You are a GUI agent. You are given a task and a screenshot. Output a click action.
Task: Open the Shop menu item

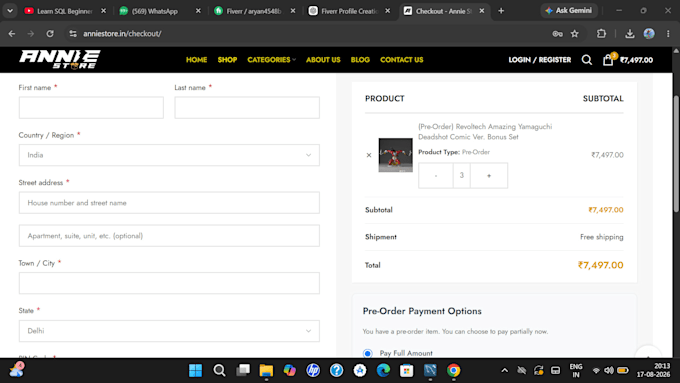click(227, 60)
